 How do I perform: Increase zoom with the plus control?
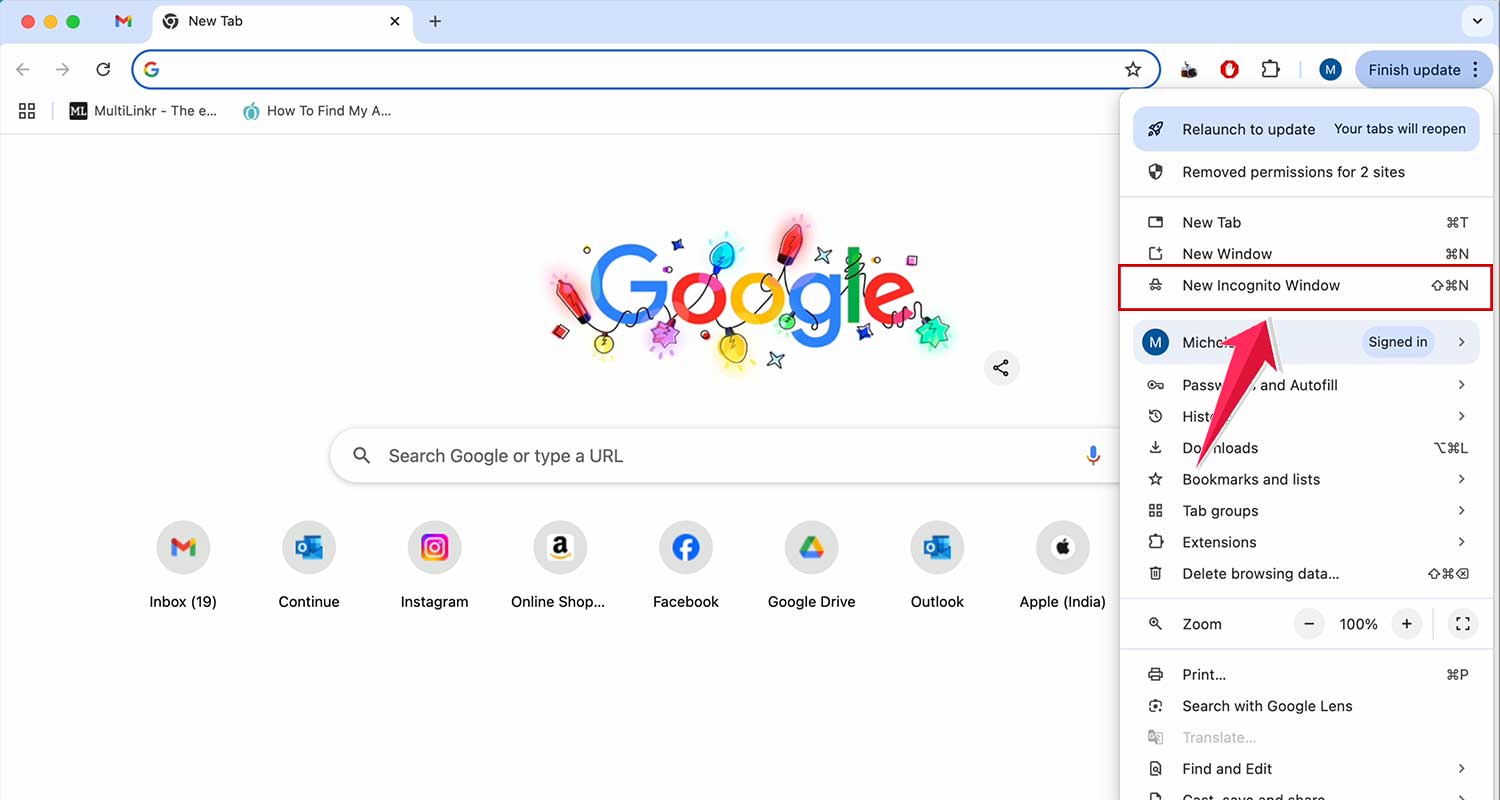(x=1407, y=623)
